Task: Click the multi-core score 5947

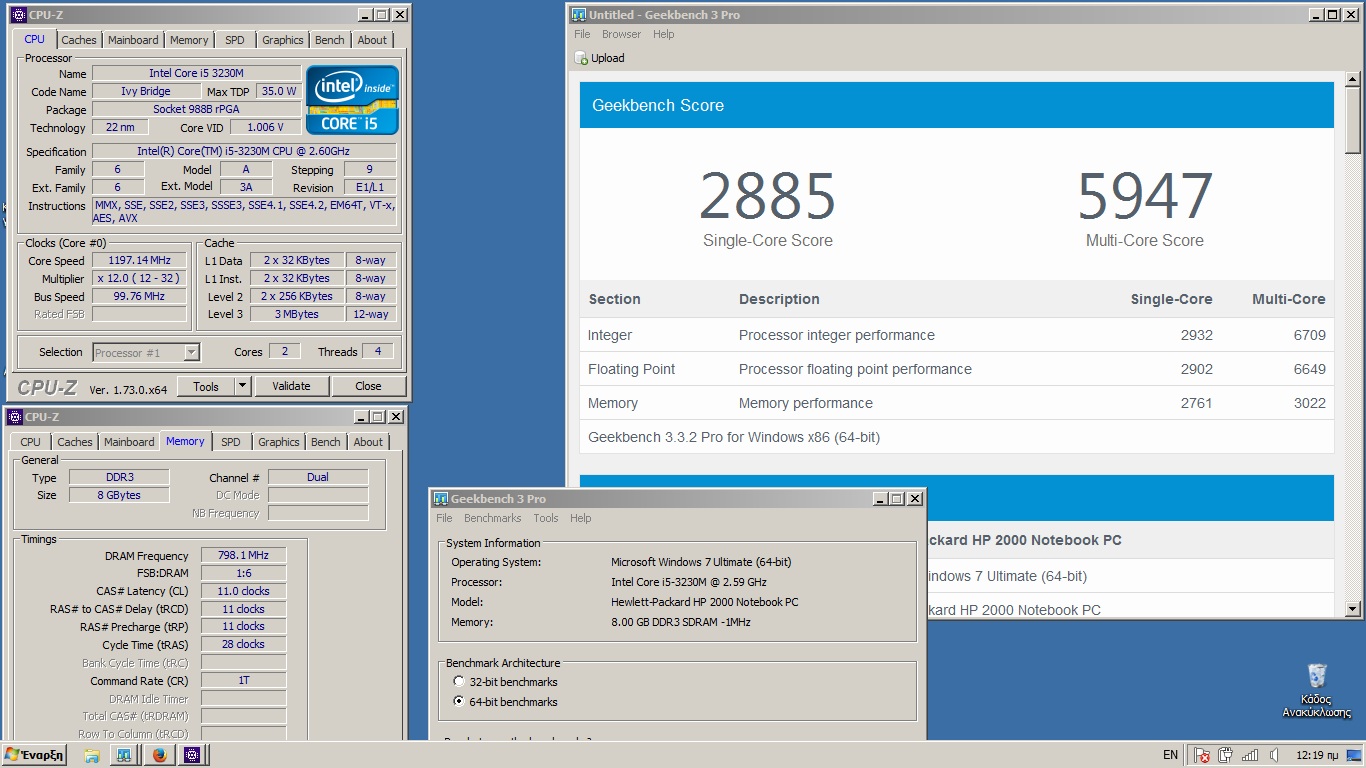Action: point(1145,196)
